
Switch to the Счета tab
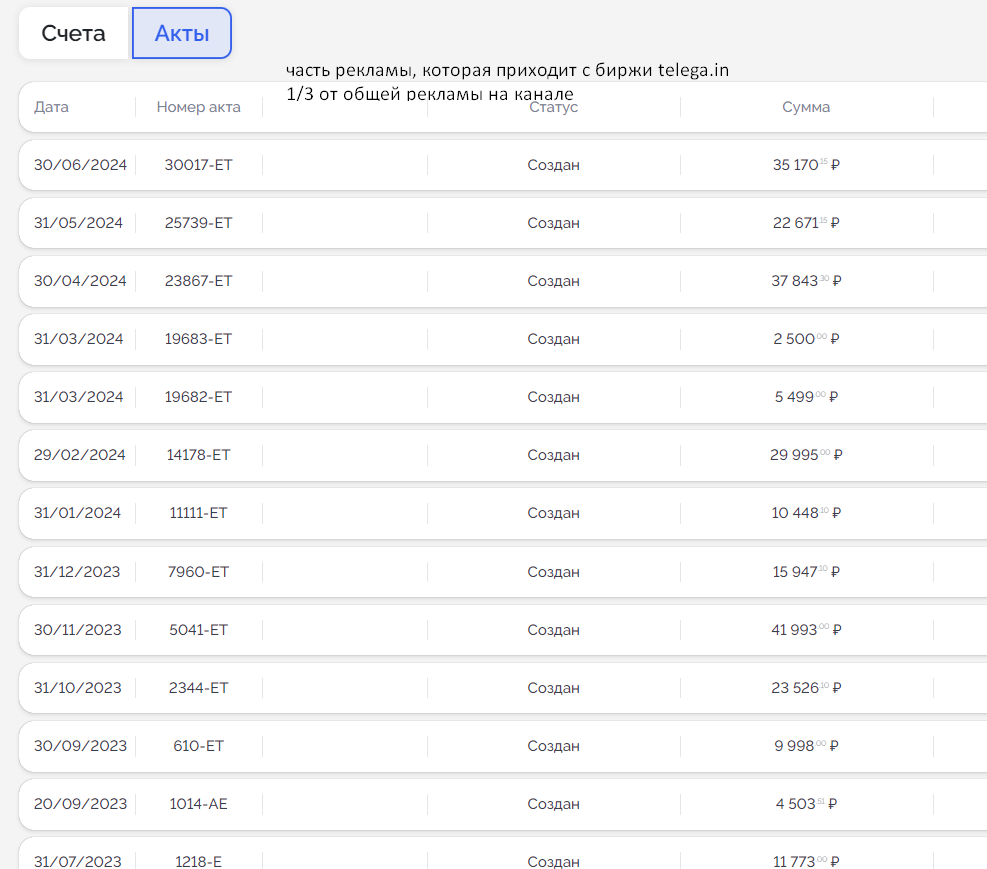[73, 33]
